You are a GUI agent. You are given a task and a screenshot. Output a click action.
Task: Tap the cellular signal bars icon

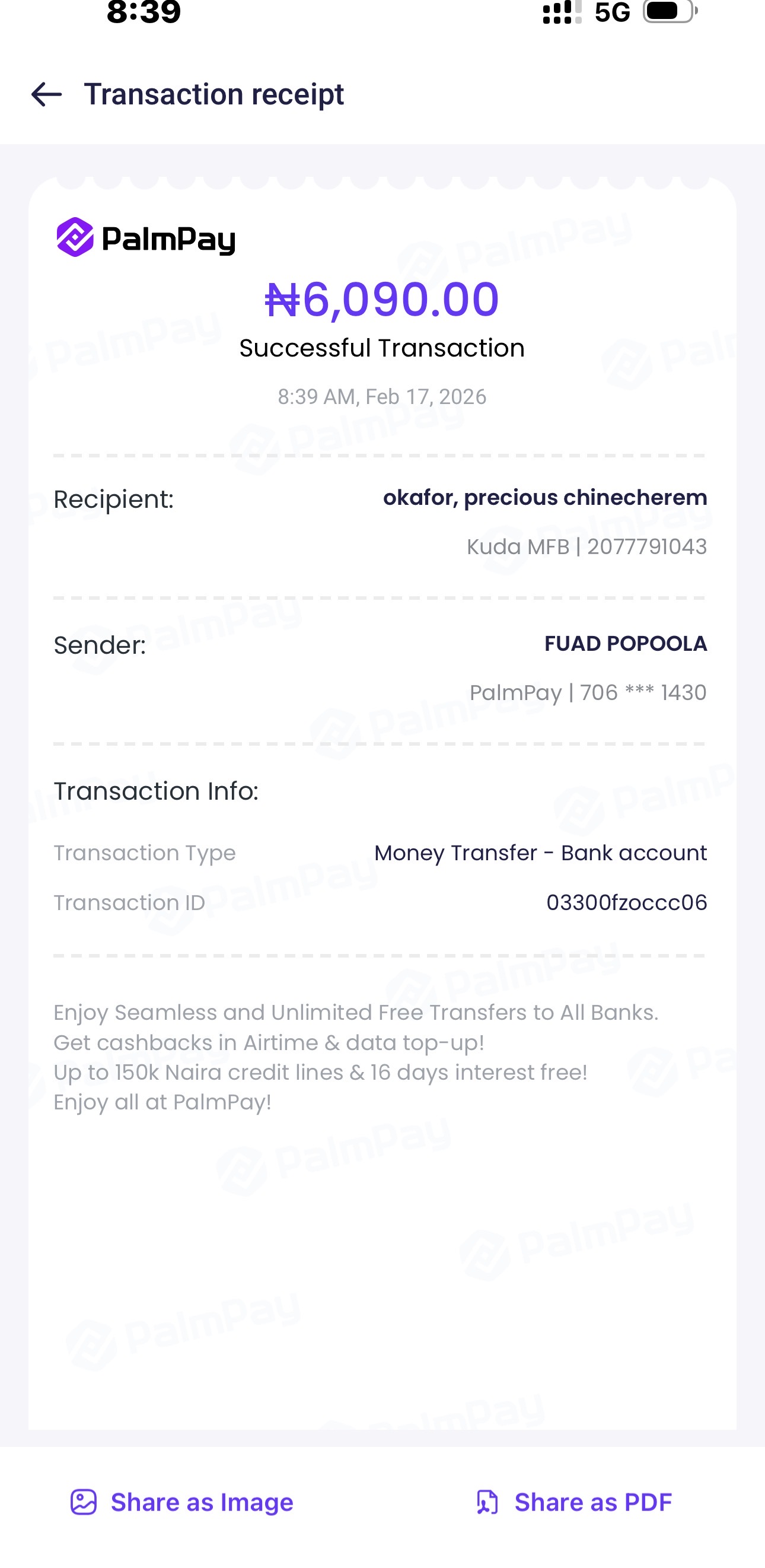pos(561,12)
